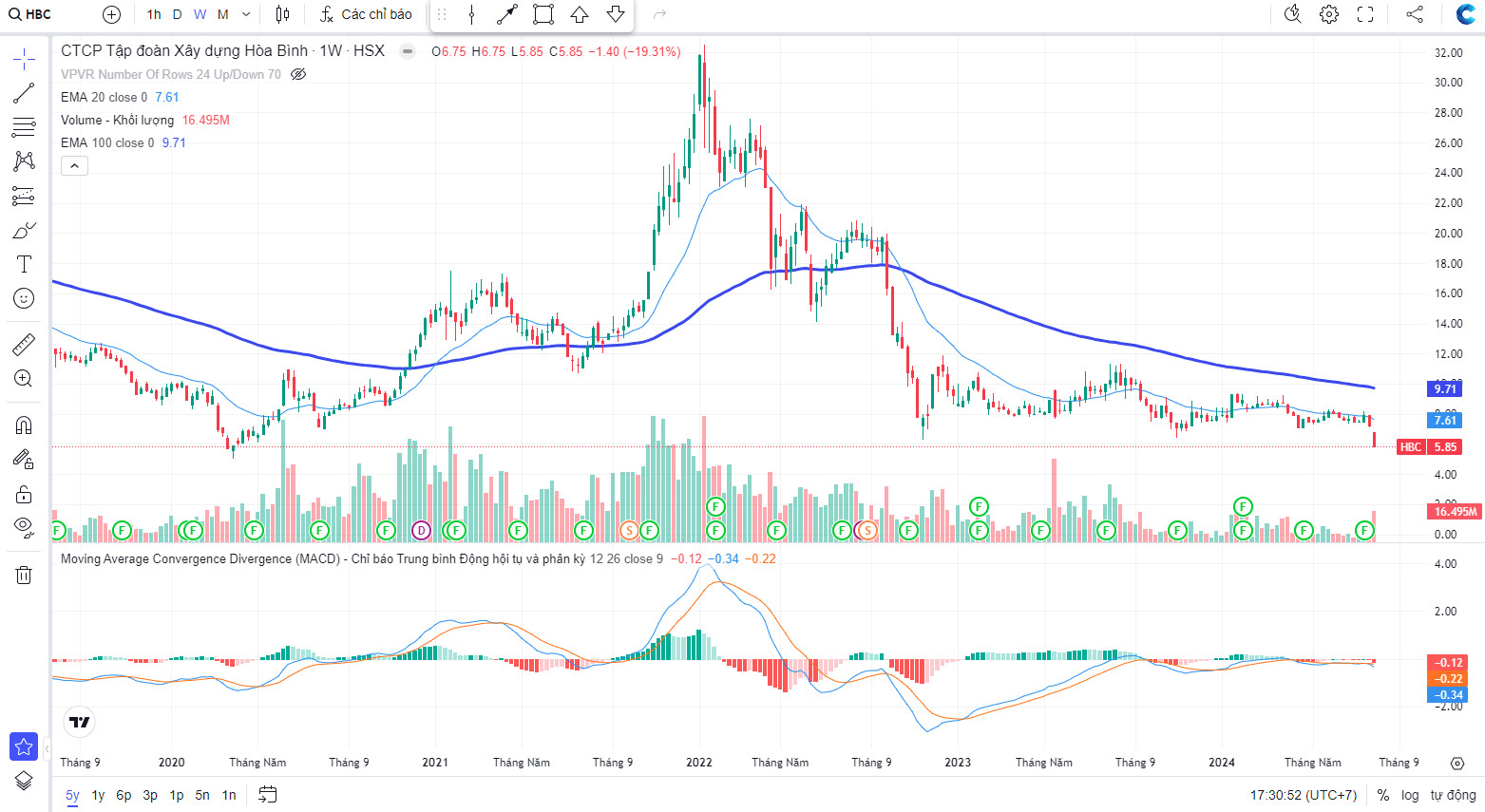Click the share chart icon
This screenshot has height=812, width=1485.
pyautogui.click(x=1415, y=14)
